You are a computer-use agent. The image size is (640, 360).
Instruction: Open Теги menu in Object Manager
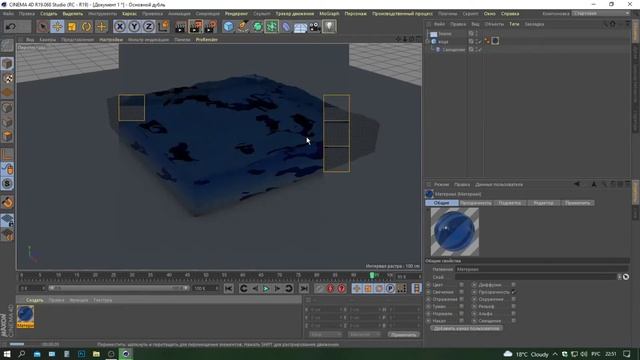coord(514,24)
